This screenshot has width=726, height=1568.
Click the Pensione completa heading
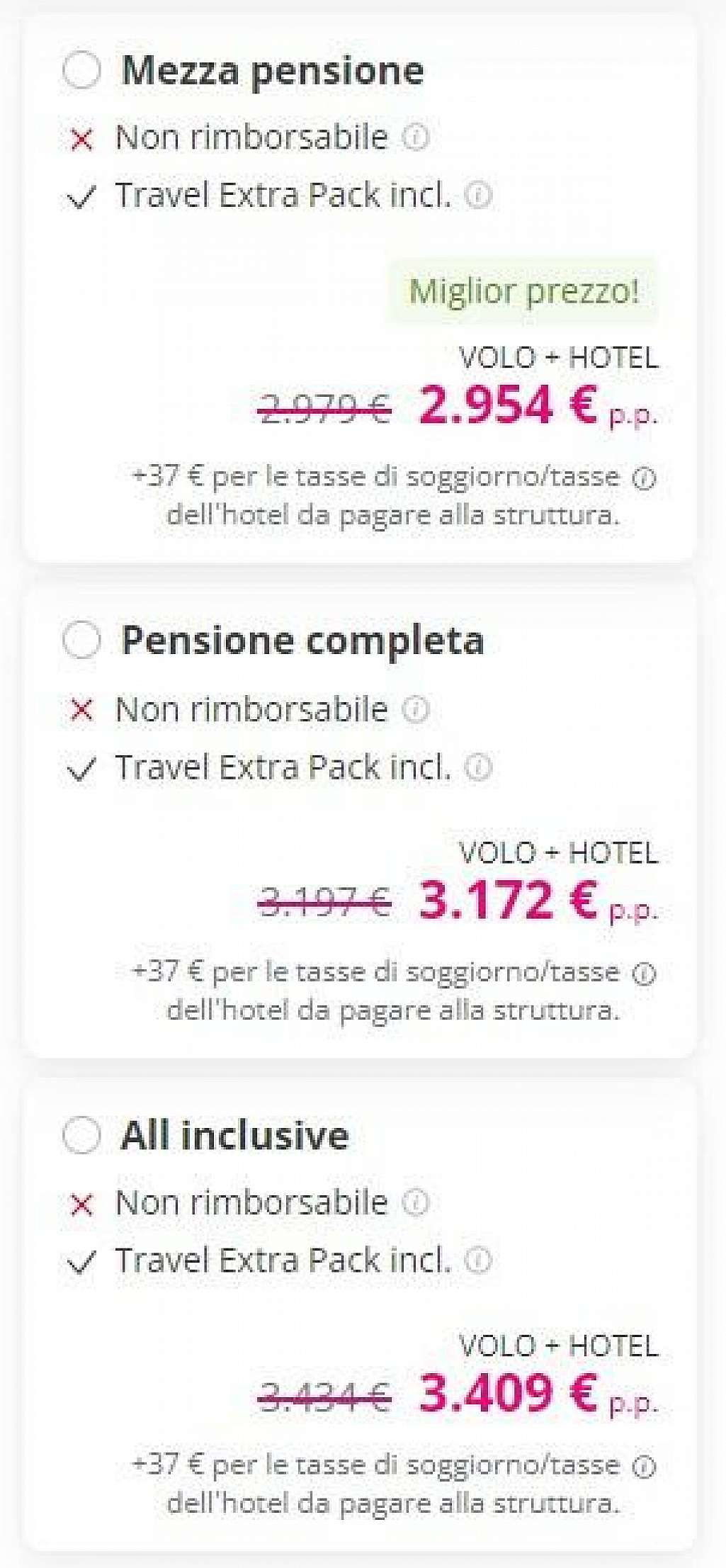pos(302,641)
